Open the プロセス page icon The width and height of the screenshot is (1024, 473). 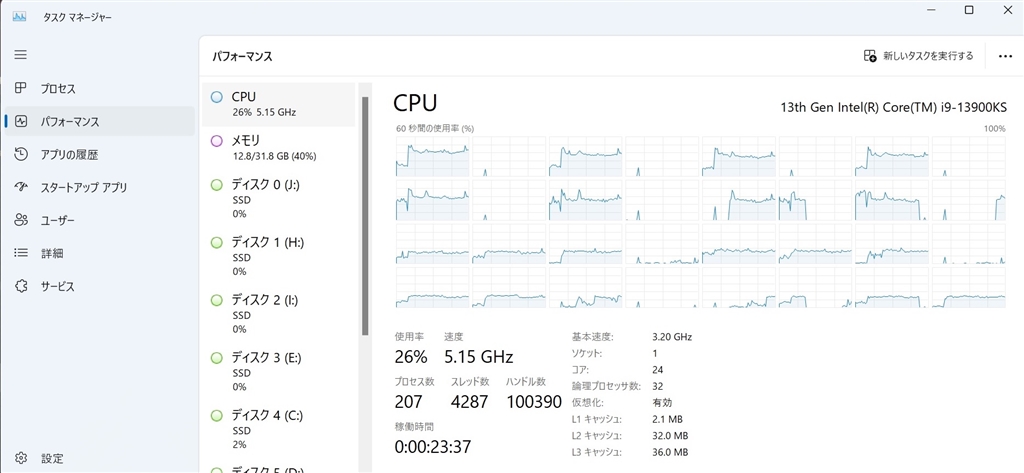point(21,88)
